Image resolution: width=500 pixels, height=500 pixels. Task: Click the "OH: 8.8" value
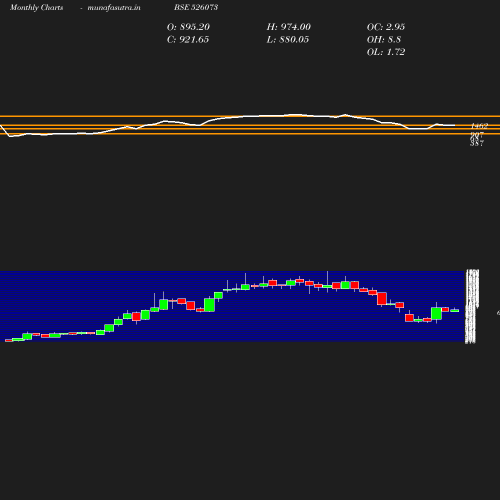click(384, 40)
